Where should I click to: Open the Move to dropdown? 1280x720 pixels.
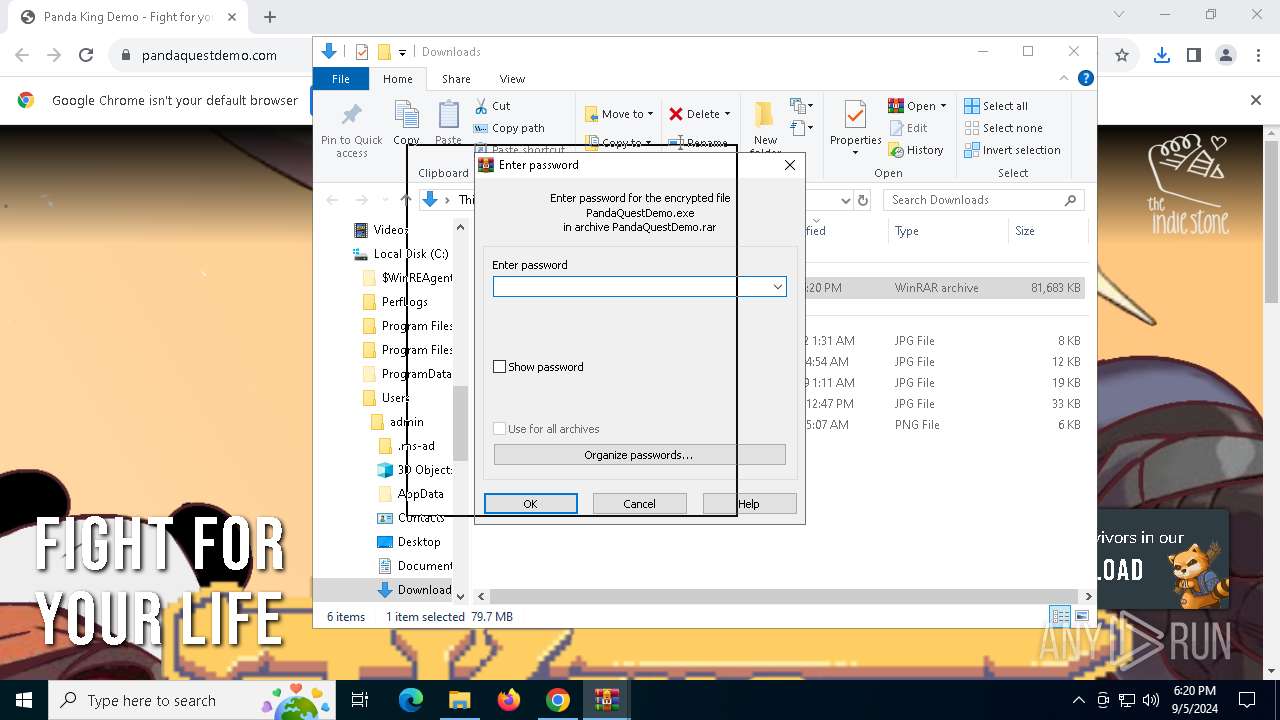619,114
